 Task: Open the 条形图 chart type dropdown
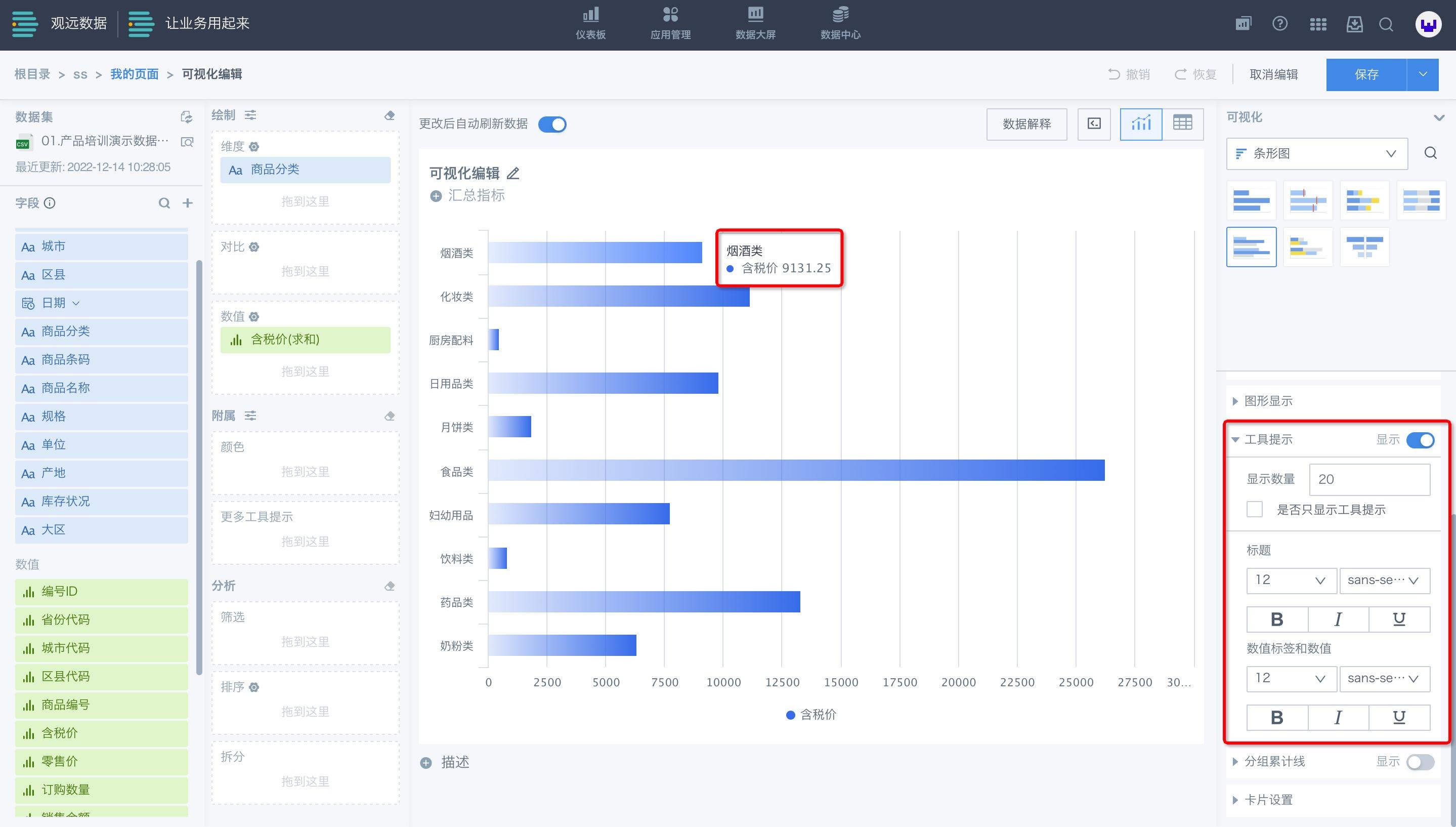1317,153
